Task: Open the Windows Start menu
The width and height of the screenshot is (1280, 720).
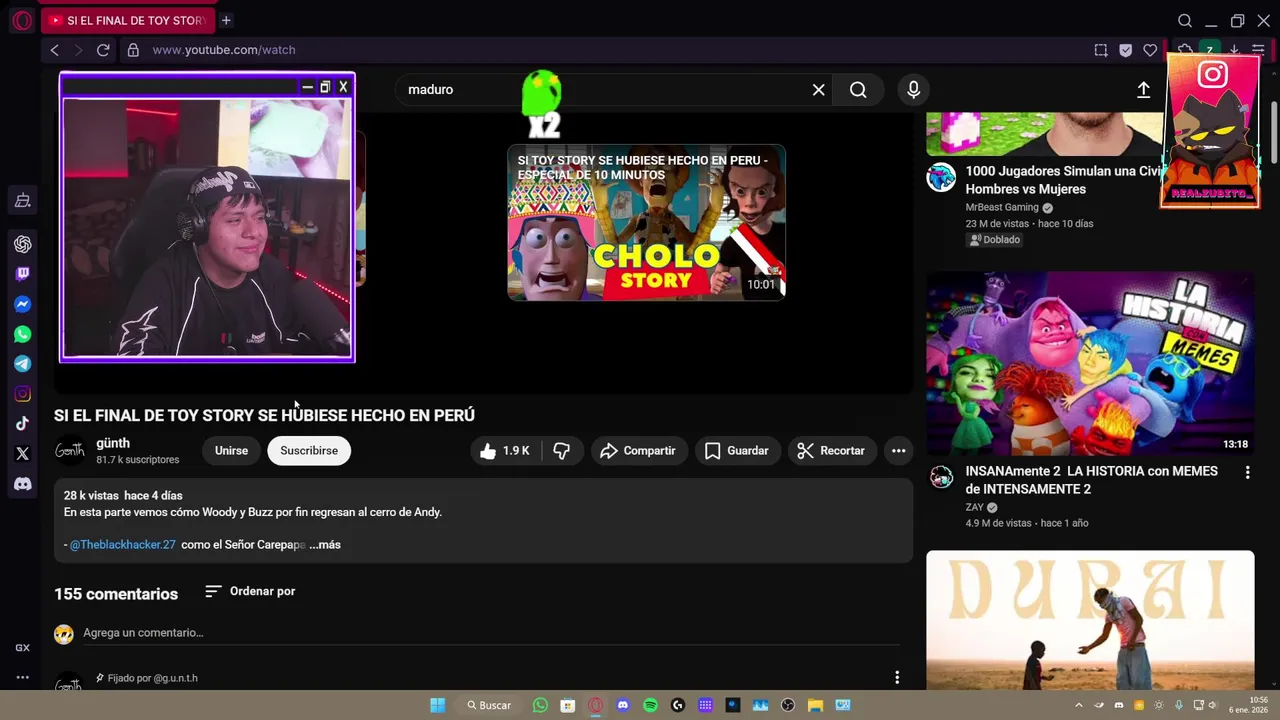Action: pyautogui.click(x=437, y=705)
